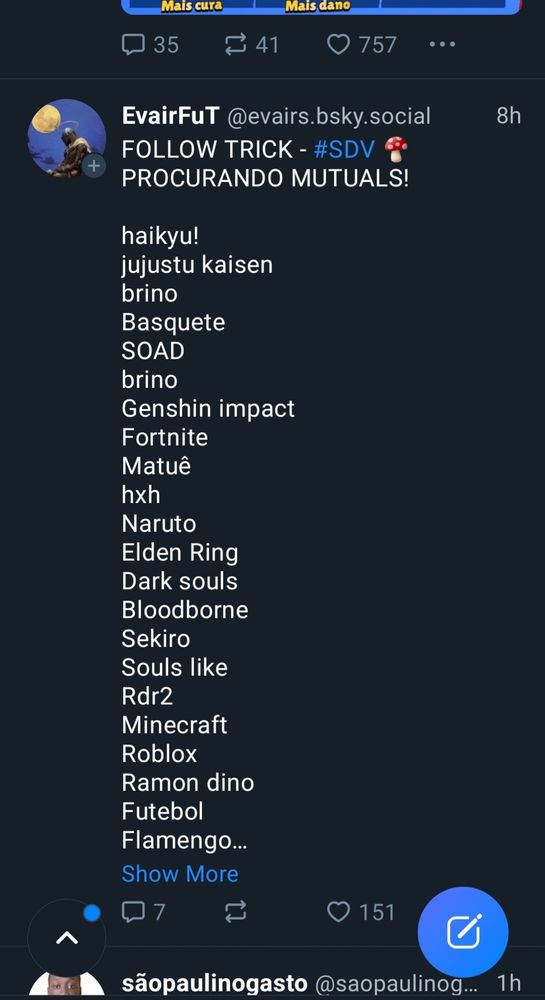Screen dimensions: 545x1000
Task: Open the 8h timestamp of EvairFuT's post
Action: coord(509,116)
